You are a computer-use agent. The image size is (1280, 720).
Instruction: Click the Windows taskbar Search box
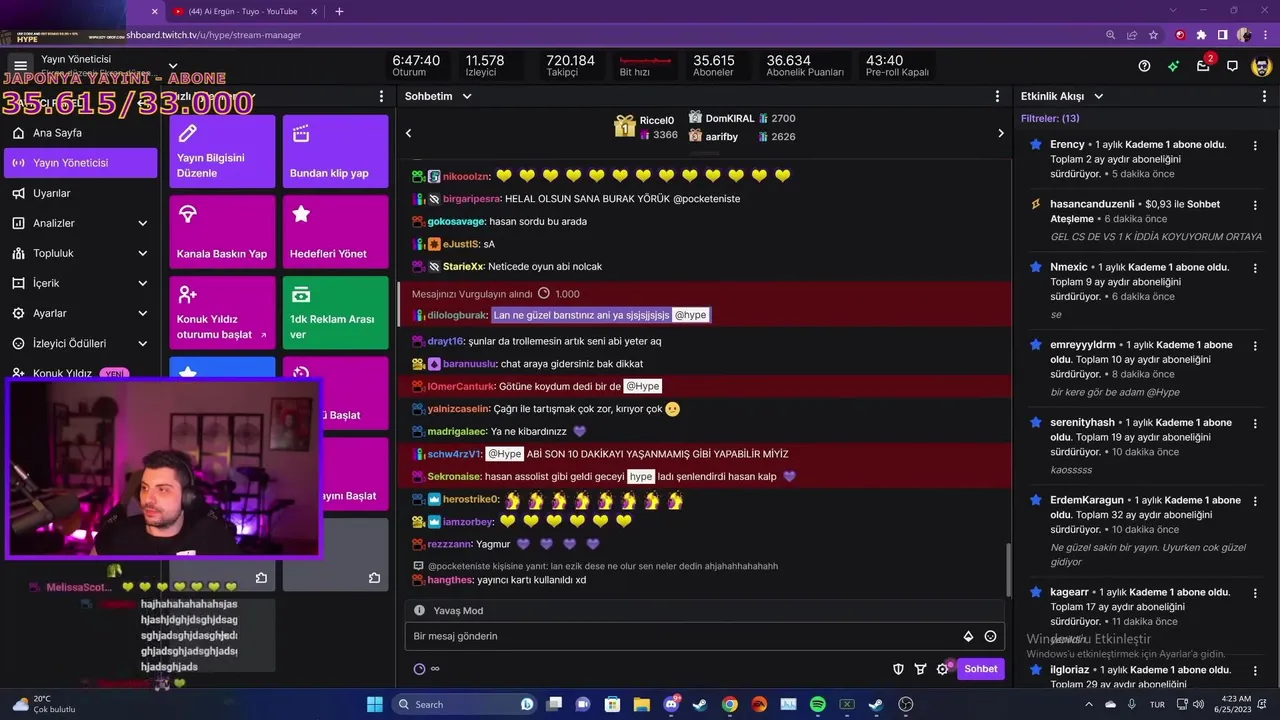coord(466,704)
